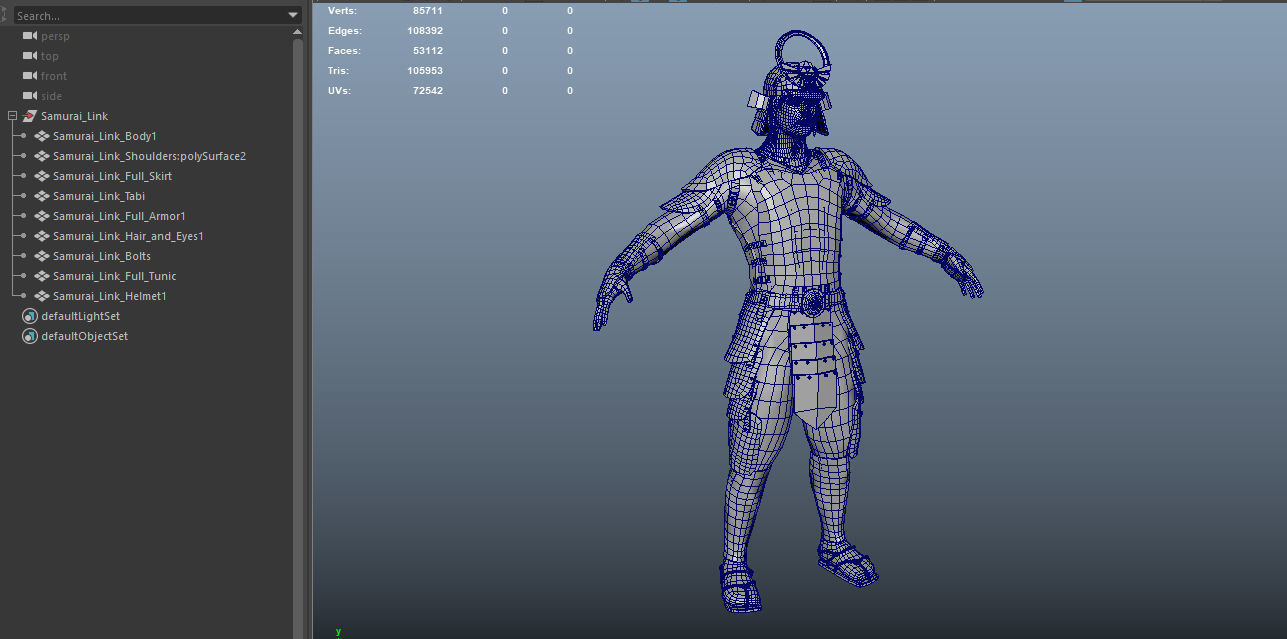Click the mesh icon of Samurai_Link_Full_Armor1
Viewport: 1287px width, 639px height.
(42, 216)
